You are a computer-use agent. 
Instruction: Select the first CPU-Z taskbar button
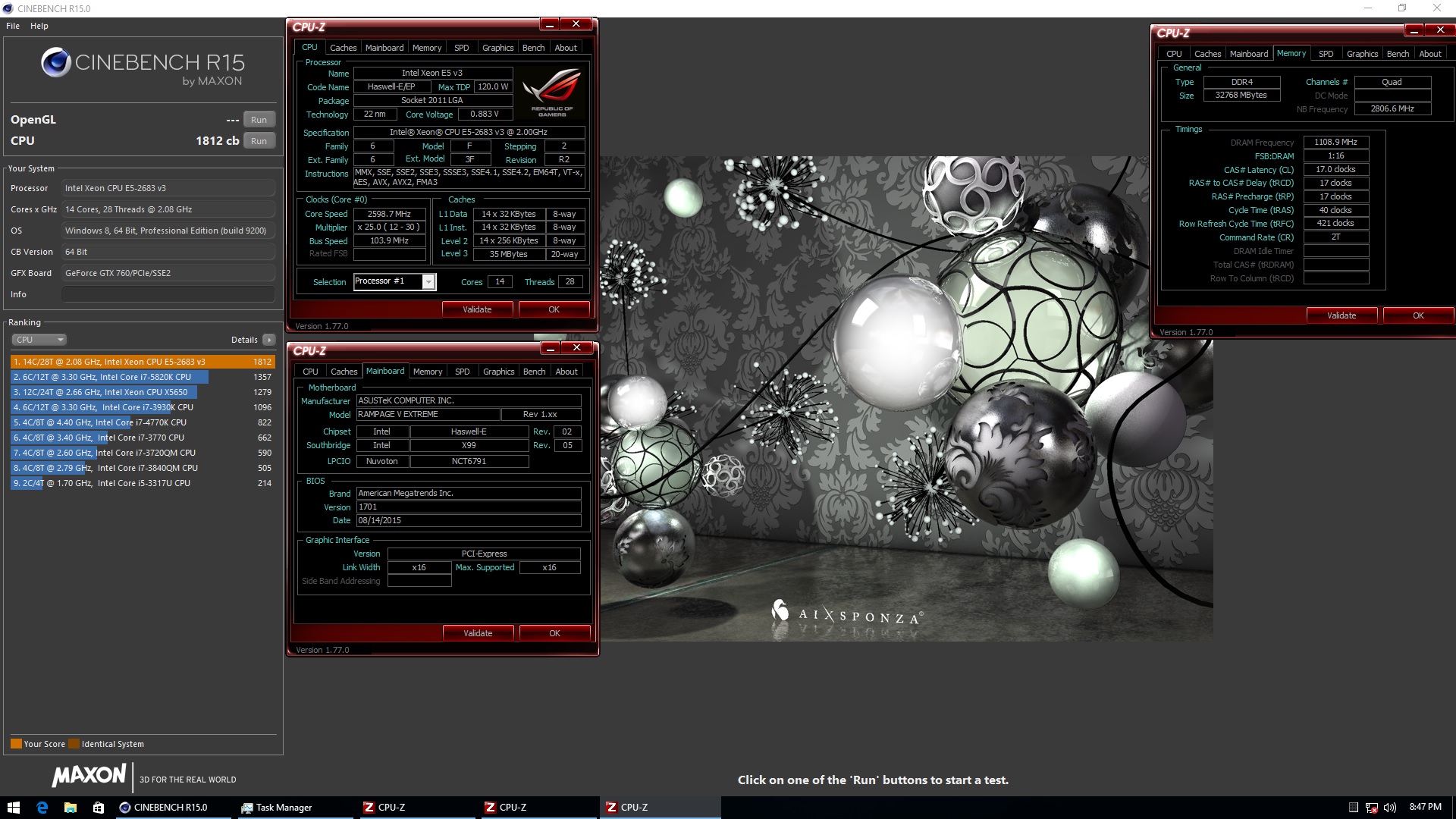[x=416, y=808]
